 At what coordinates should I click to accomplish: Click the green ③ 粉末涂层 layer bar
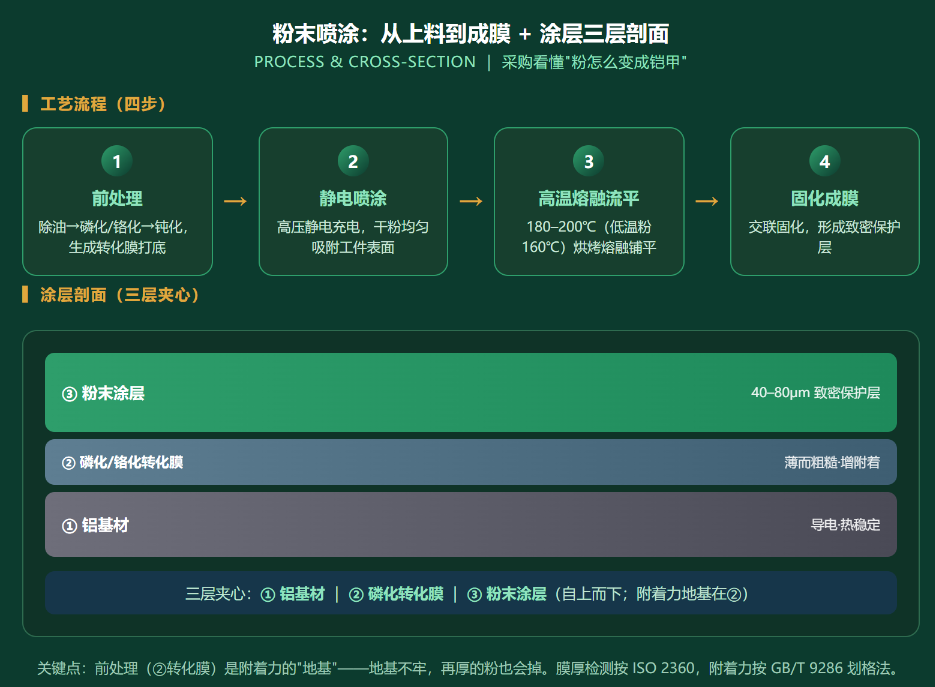[471, 392]
